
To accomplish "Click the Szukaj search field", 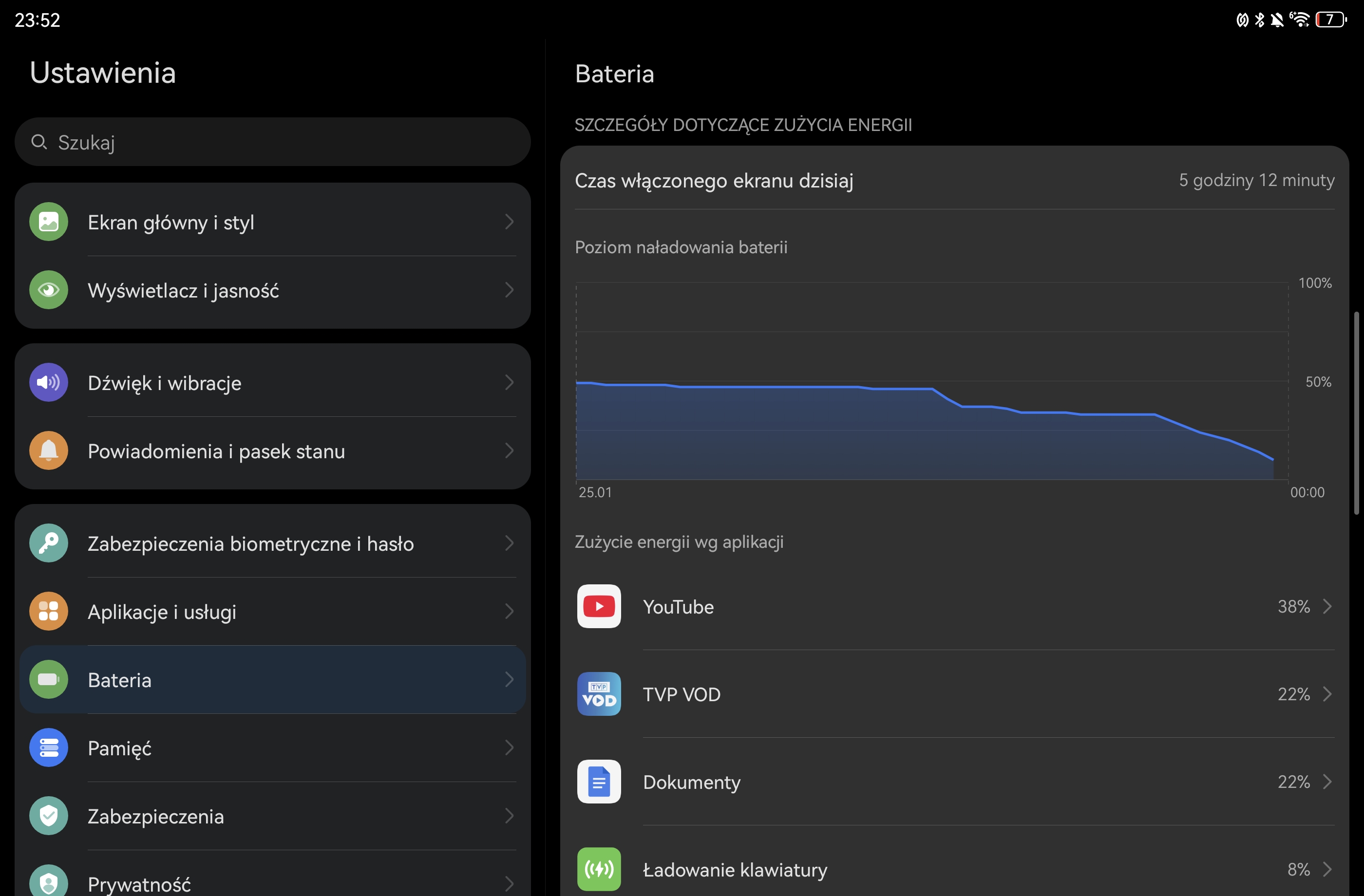I will pyautogui.click(x=272, y=142).
